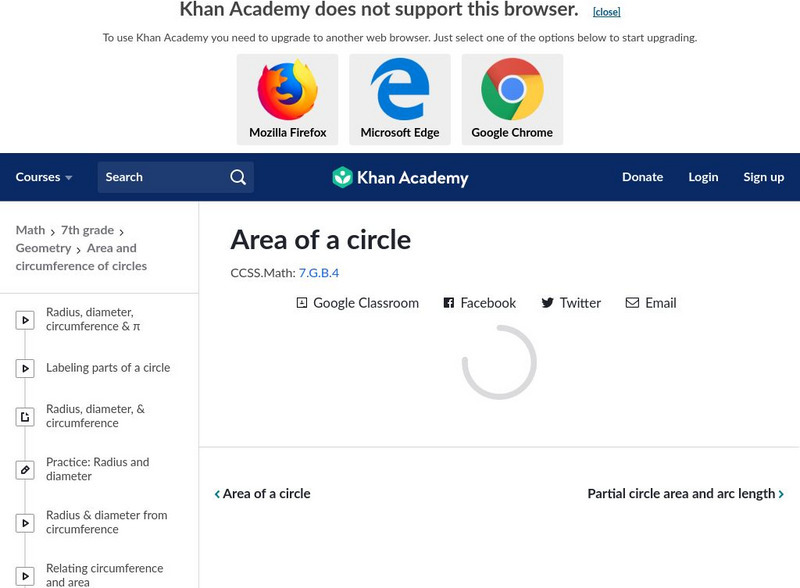This screenshot has width=800, height=588.
Task: Share the lesson via Email
Action: 651,303
